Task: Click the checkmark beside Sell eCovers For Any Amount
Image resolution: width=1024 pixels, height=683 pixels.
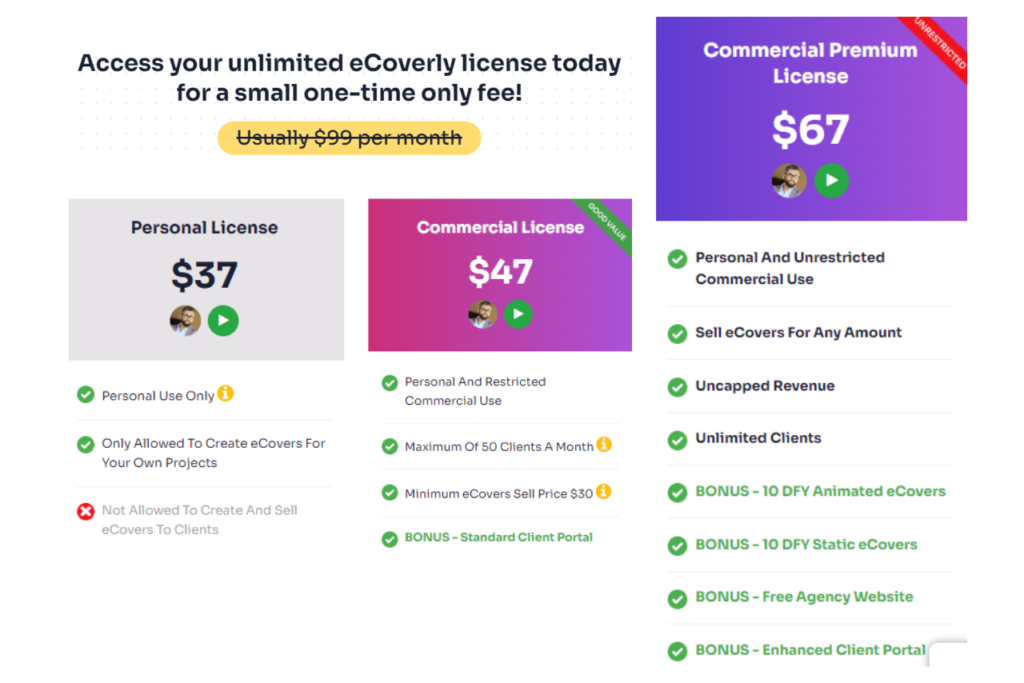Action: (x=676, y=332)
